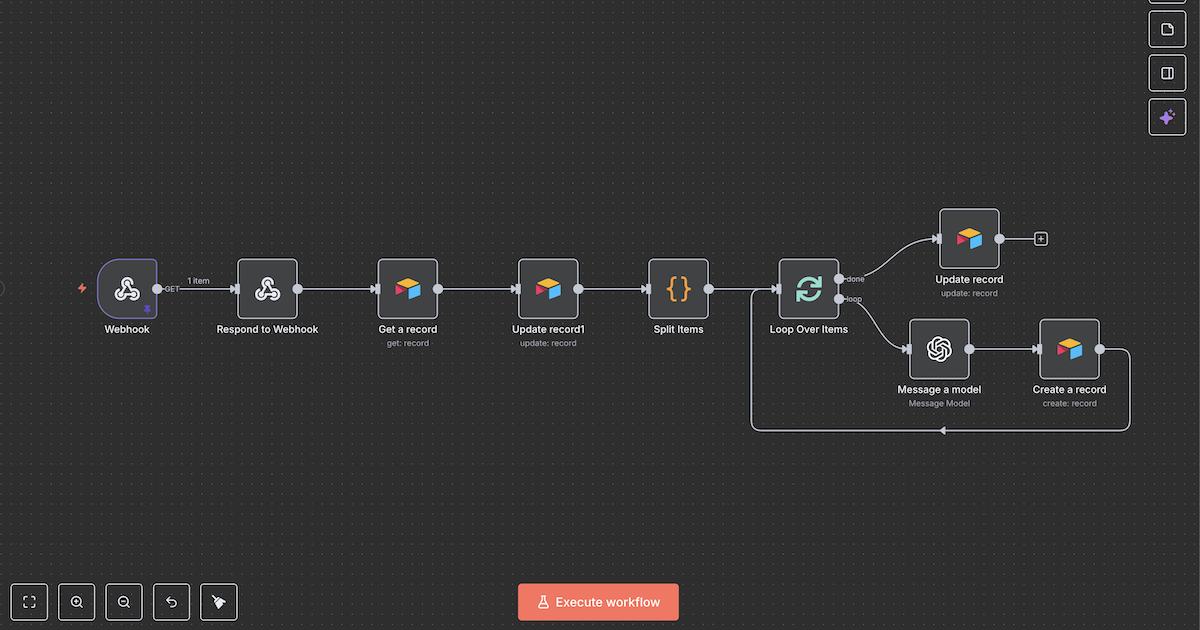Screen dimensions: 1200x630
Task: Fit the workflow to view
Action: point(29,602)
